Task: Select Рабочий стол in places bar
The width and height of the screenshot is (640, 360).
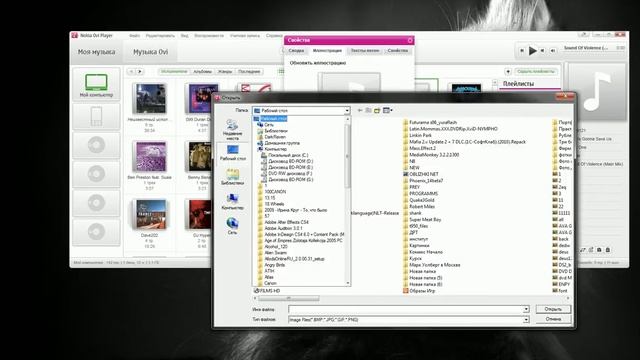Action: (233, 153)
